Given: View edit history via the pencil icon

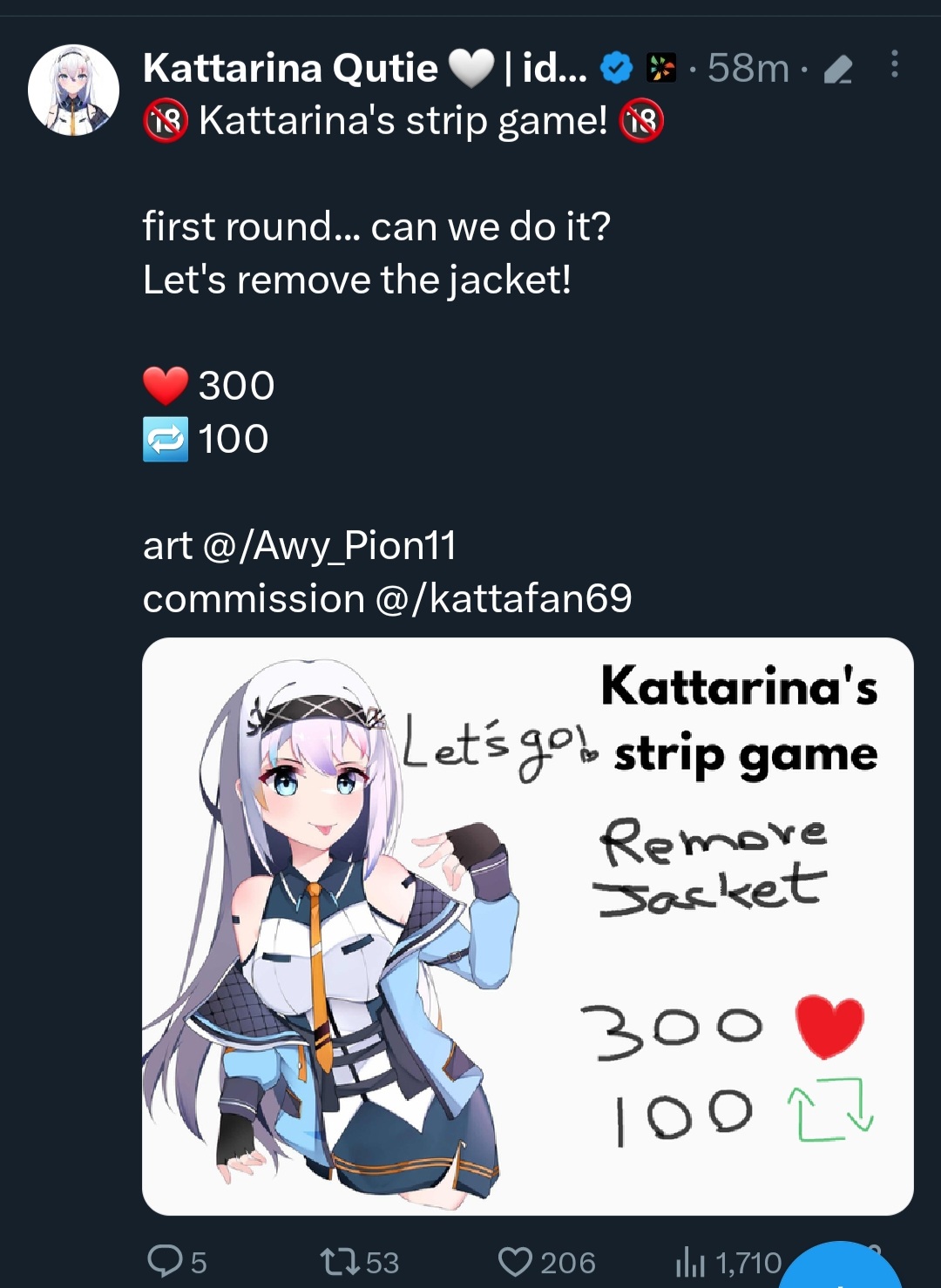Looking at the screenshot, I should click(x=837, y=69).
